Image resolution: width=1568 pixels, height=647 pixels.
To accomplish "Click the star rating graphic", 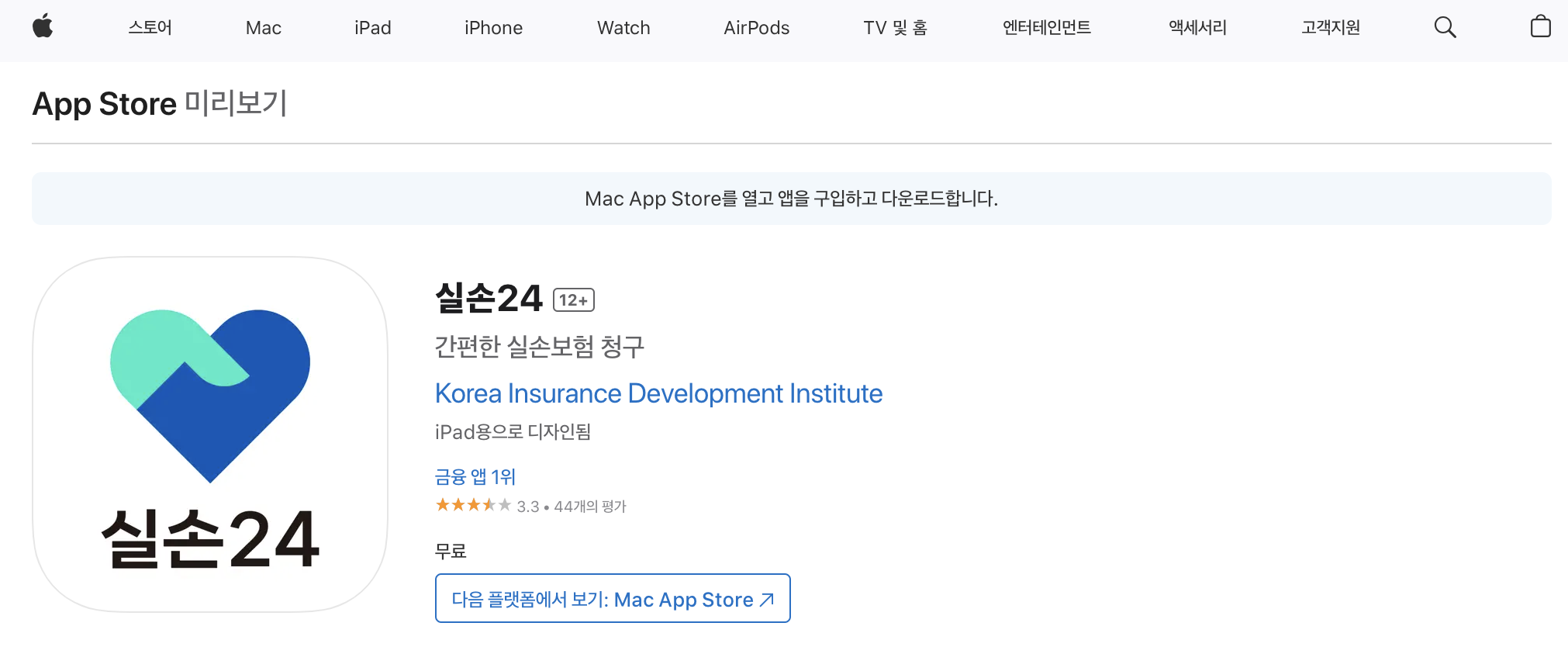I will pos(473,506).
